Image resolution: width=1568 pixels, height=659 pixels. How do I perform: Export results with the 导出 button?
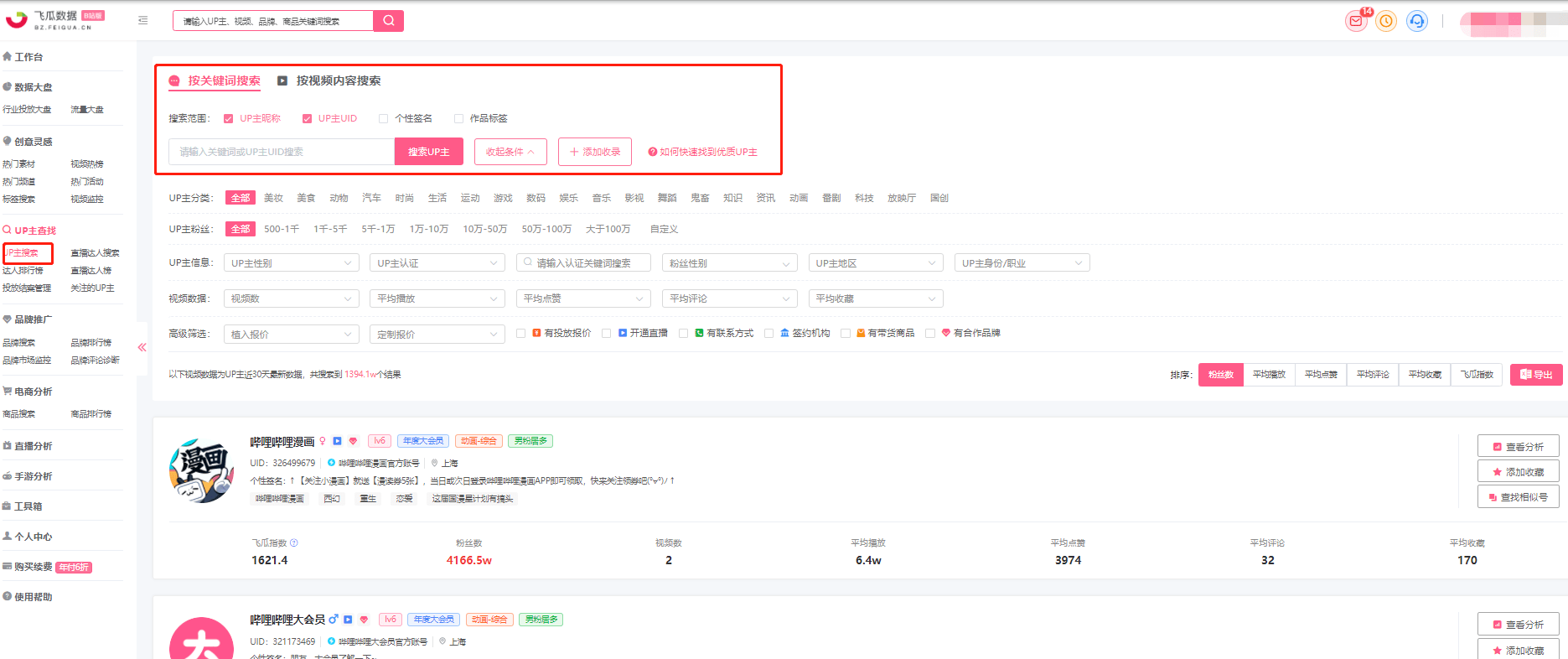pos(1536,375)
